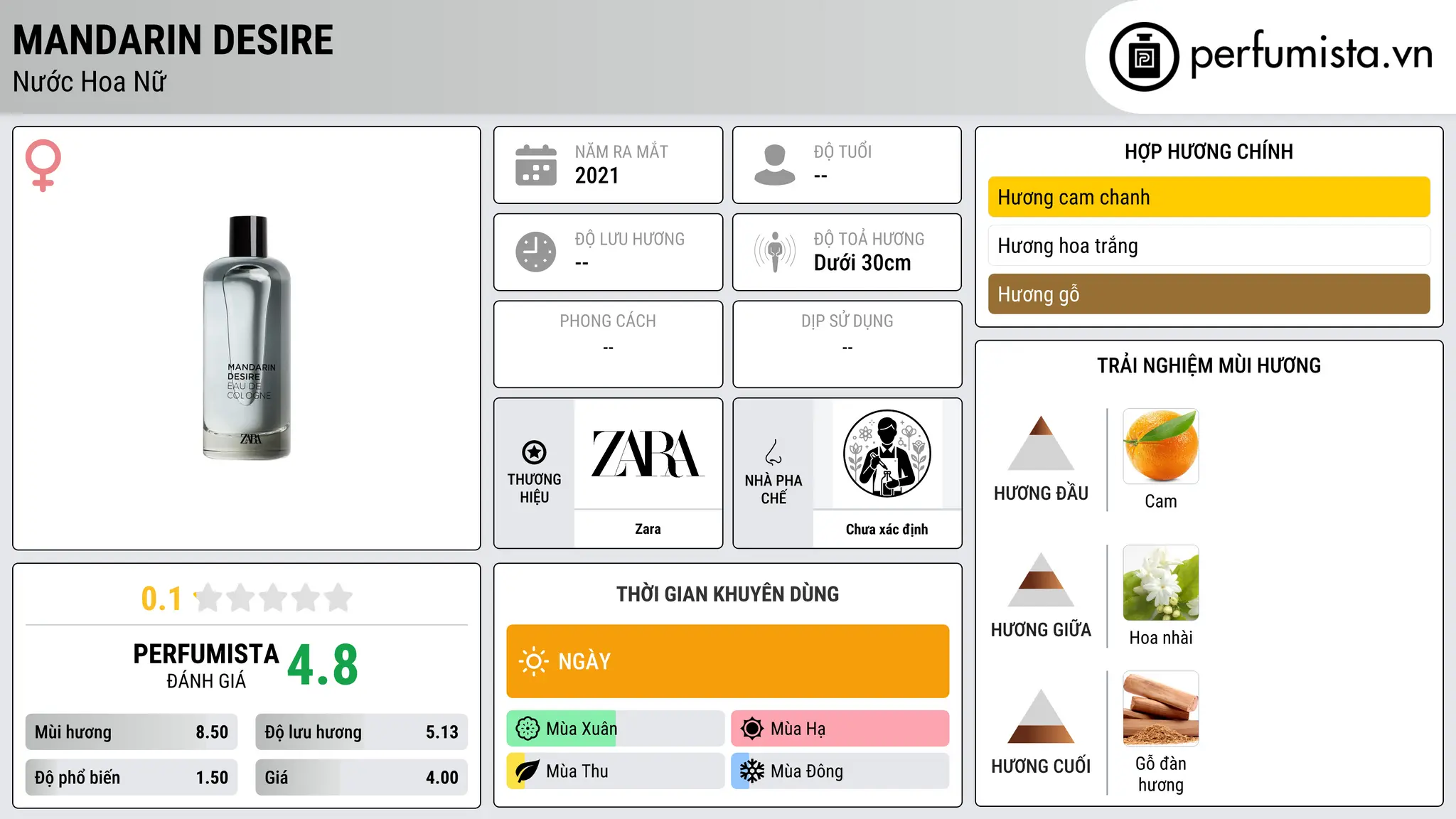Click the brown Hương gỗ bar
The image size is (1456, 819).
tap(1209, 294)
